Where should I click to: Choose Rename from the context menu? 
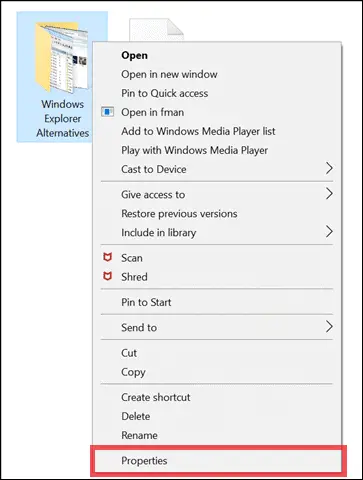217,435
